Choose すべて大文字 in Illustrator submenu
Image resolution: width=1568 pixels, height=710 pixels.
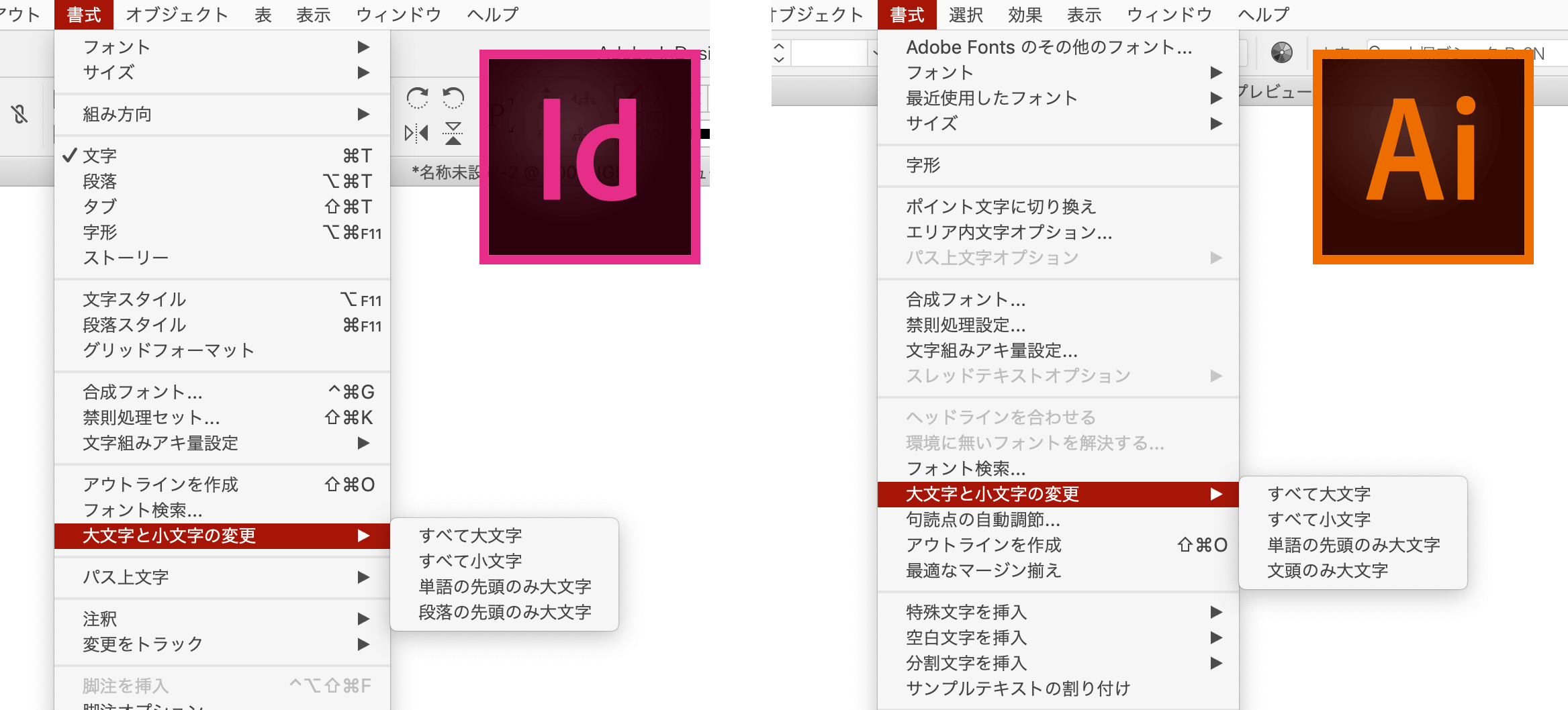point(1353,494)
